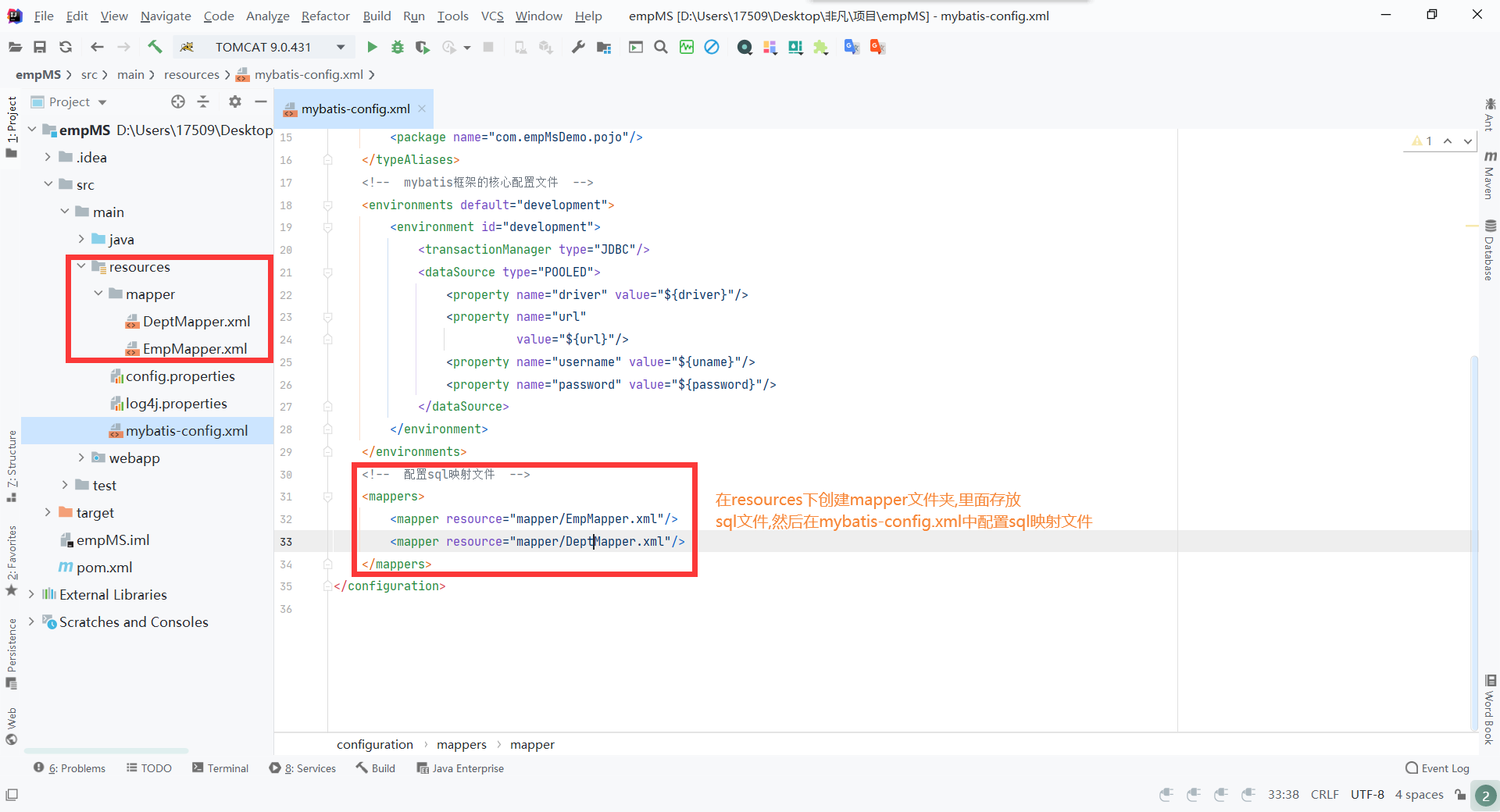Screen dimensions: 1500x812
Task: Open the VCS menu
Action: (x=492, y=16)
